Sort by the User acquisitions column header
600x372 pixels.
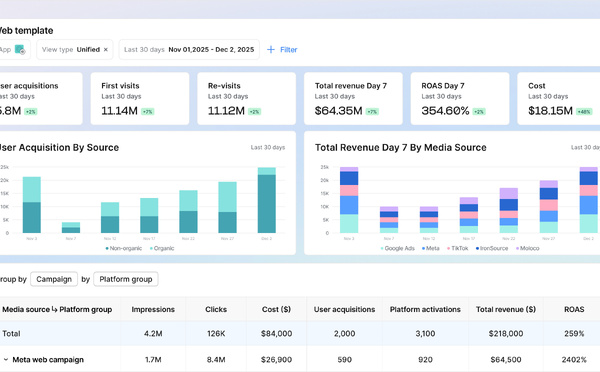click(344, 309)
